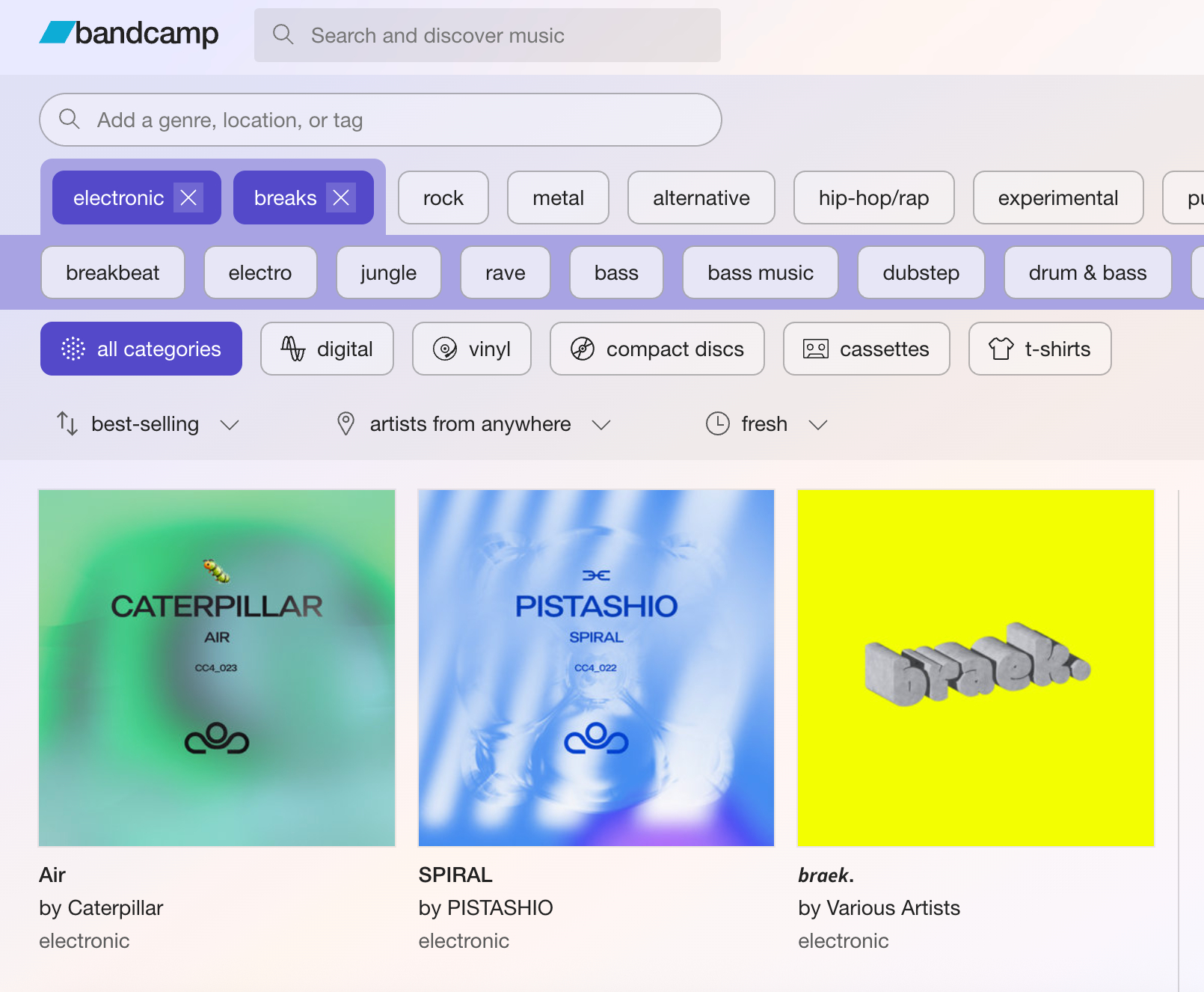This screenshot has width=1204, height=992.
Task: Open artists from anywhere location dropdown
Action: 473,424
